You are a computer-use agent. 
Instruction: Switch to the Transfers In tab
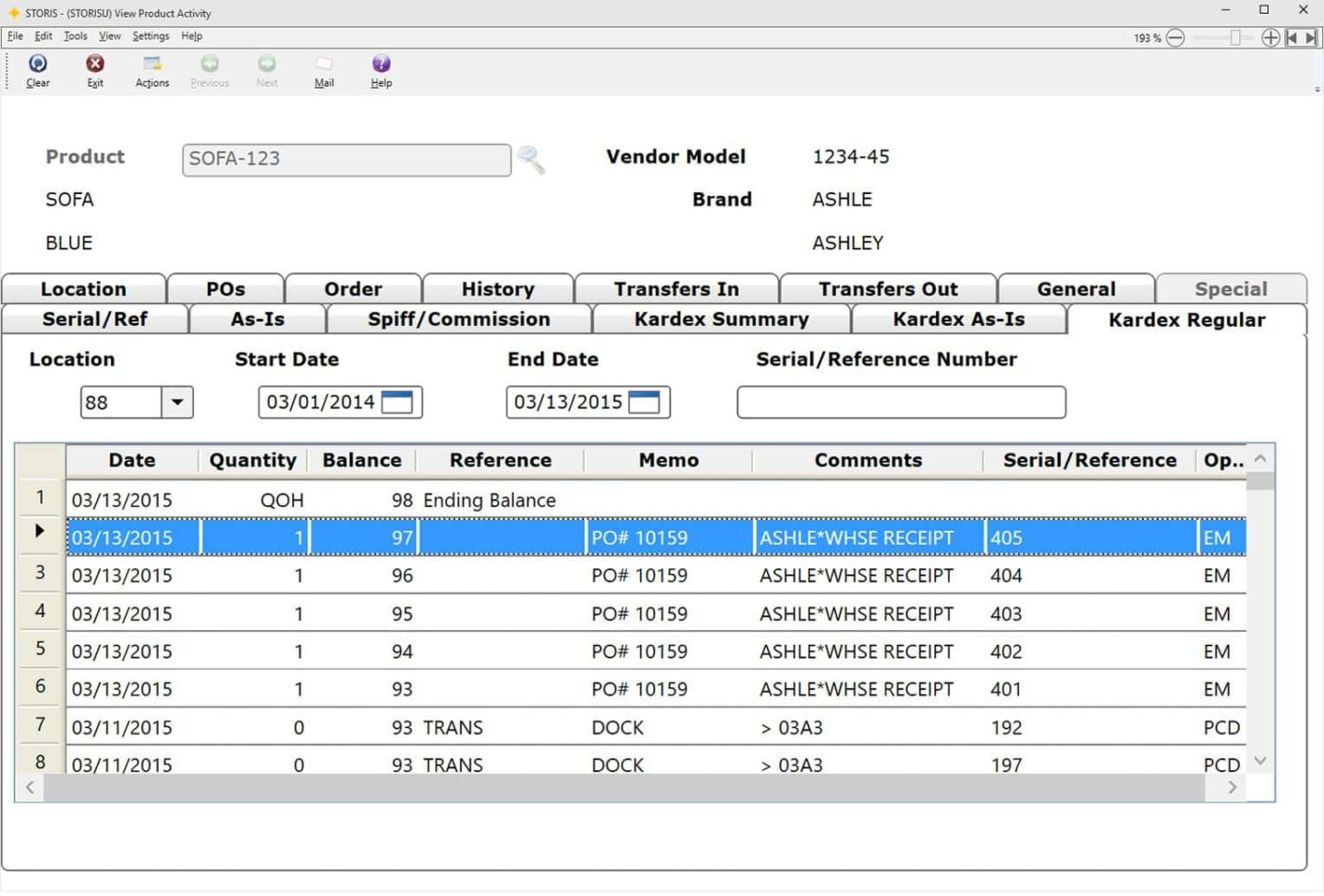(676, 288)
